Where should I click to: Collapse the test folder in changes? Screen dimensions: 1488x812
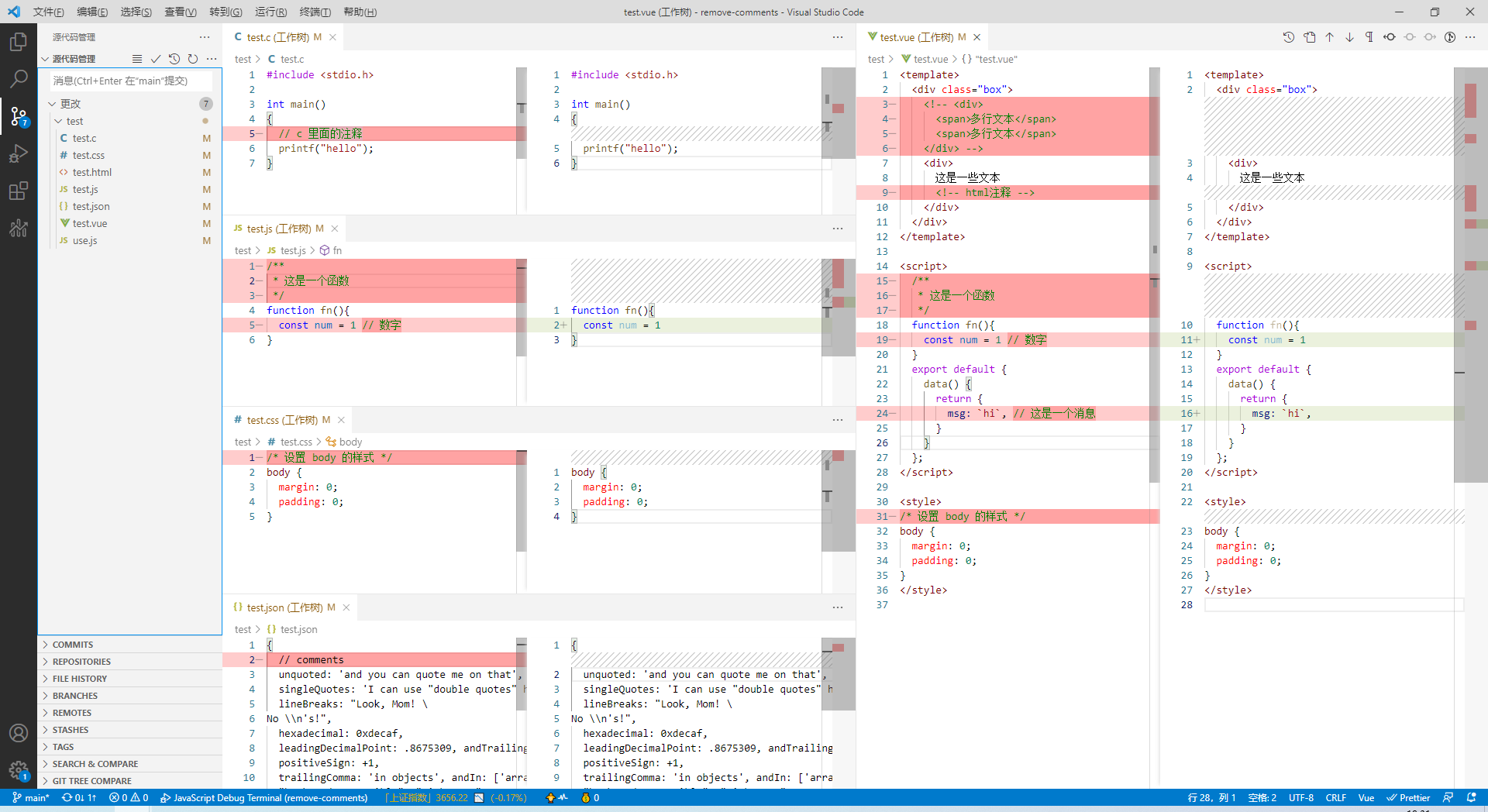click(x=59, y=121)
